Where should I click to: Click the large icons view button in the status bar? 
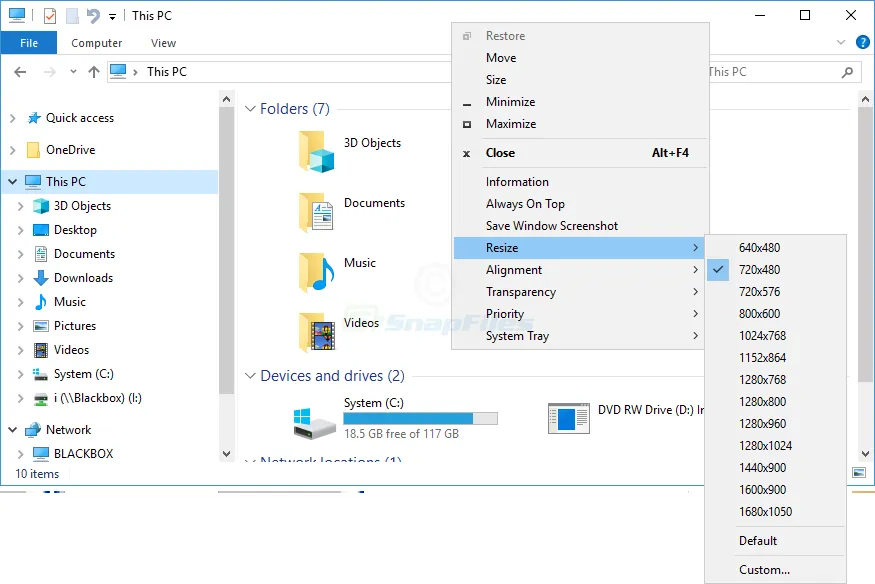(859, 473)
